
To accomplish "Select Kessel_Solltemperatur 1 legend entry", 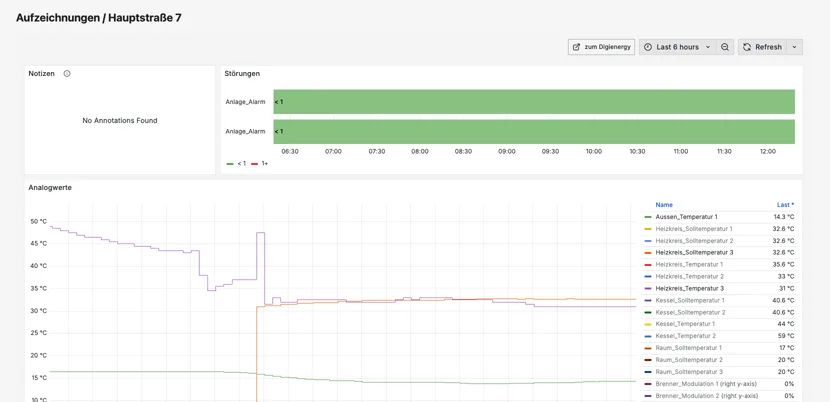I will [690, 300].
